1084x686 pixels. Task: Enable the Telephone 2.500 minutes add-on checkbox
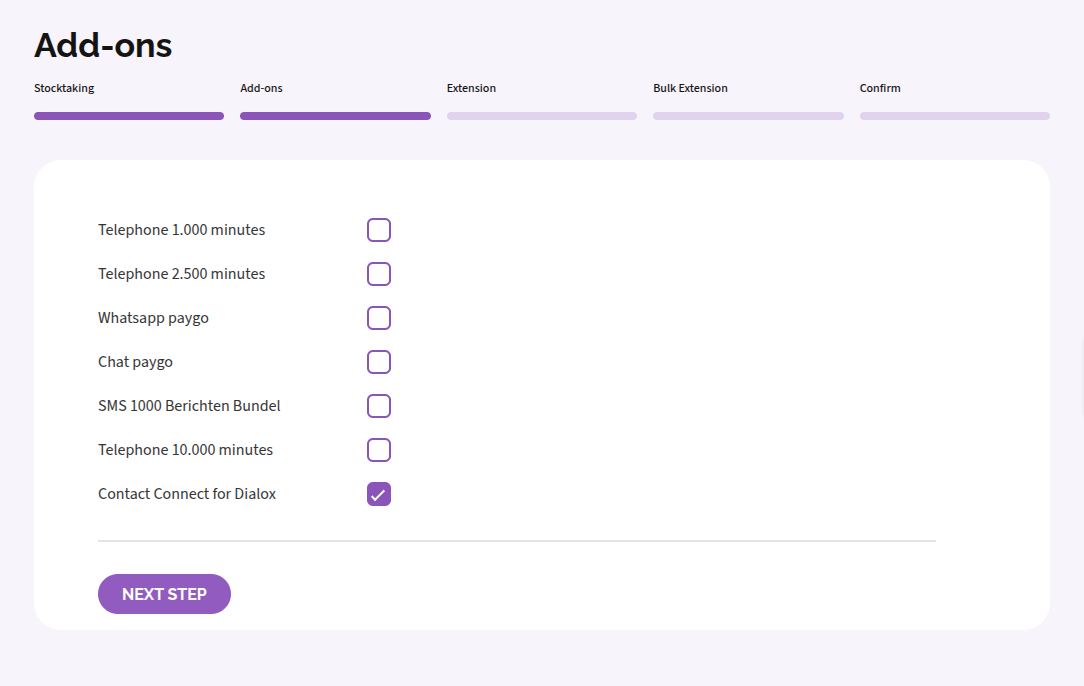378,274
